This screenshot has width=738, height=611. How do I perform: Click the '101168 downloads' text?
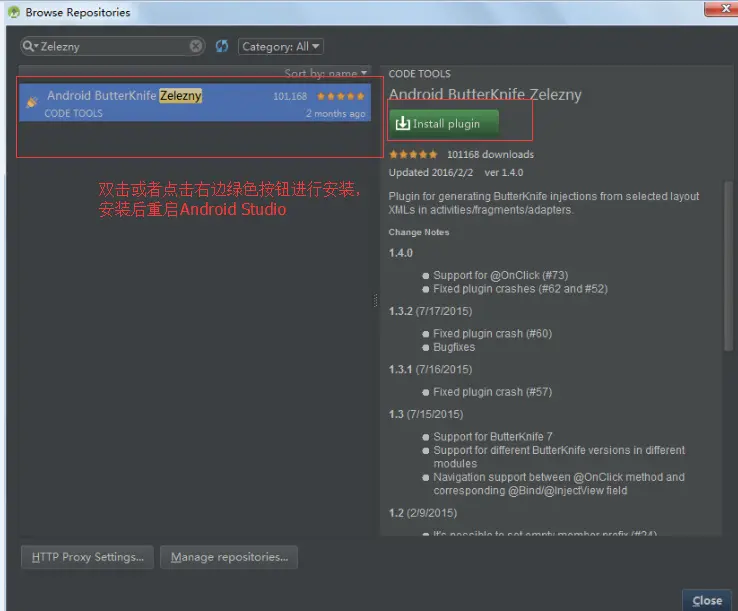[x=490, y=154]
